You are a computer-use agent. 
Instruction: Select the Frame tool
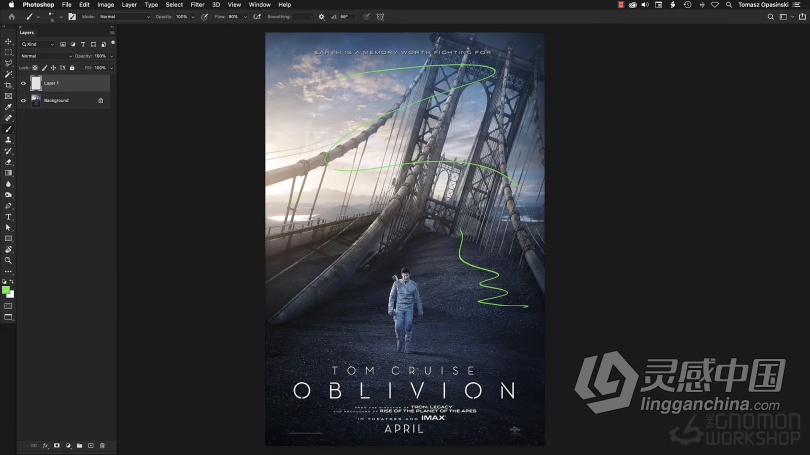point(8,96)
